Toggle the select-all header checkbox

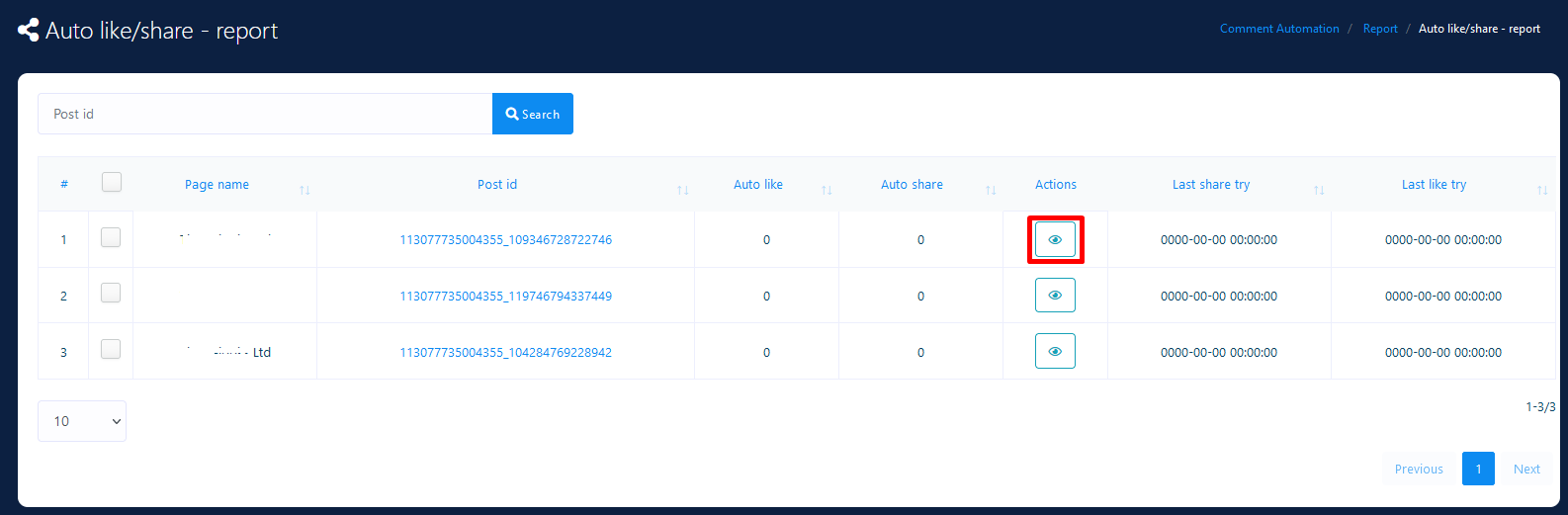[112, 182]
